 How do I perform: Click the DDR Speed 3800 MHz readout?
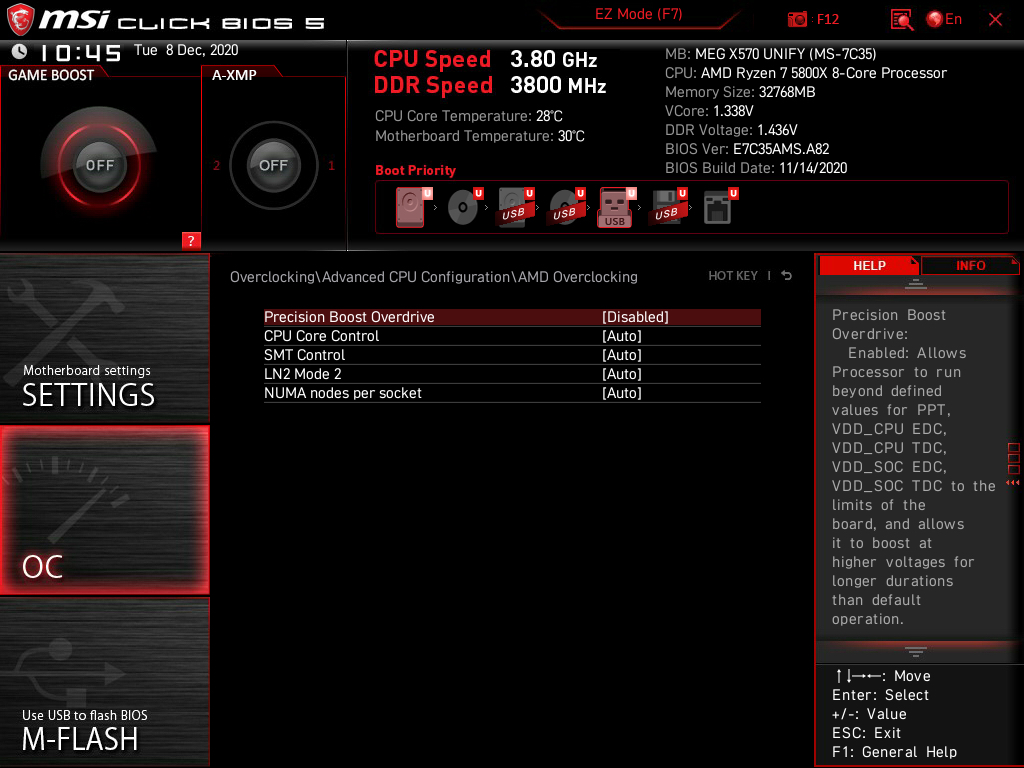(490, 86)
